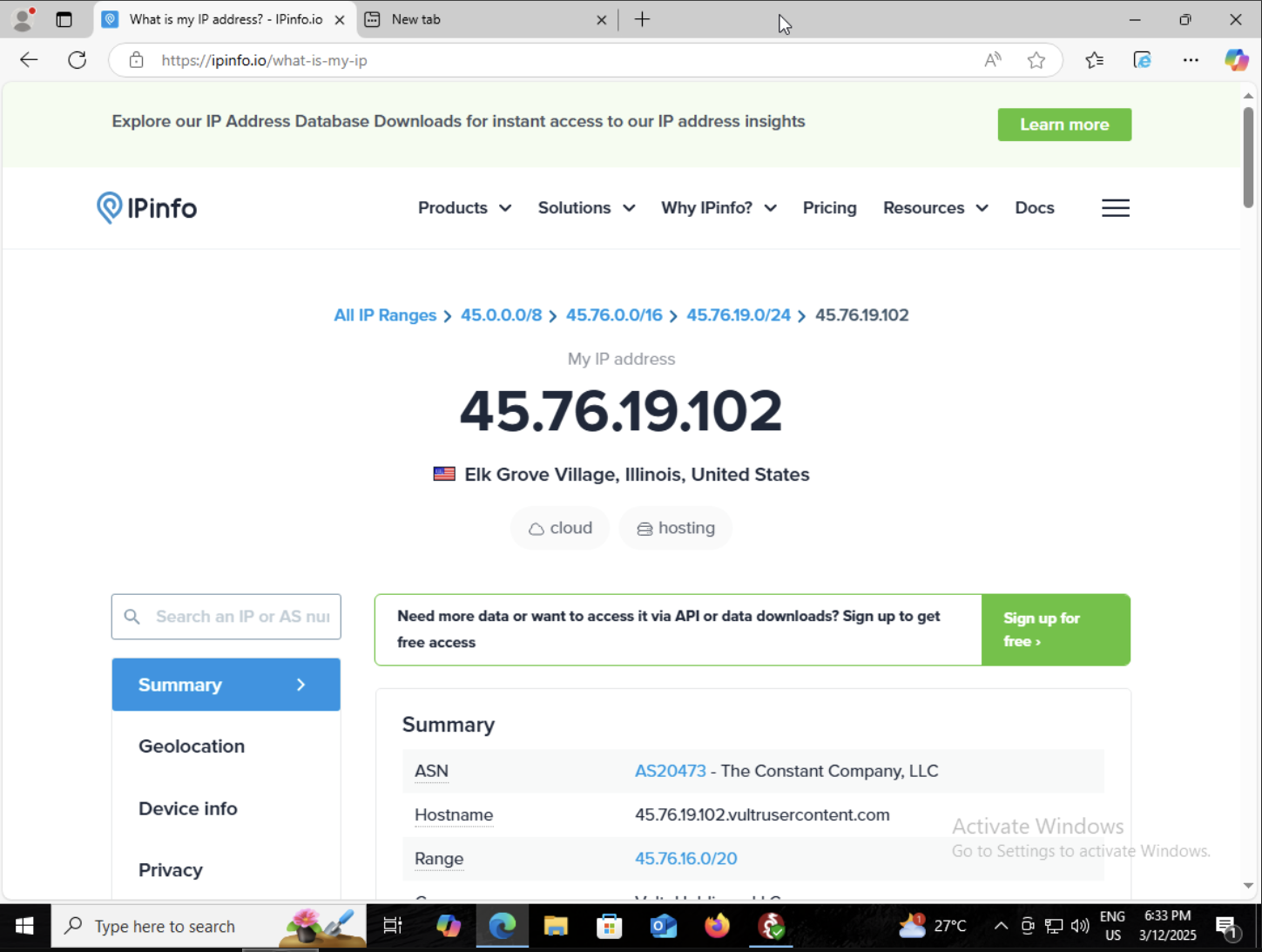Image resolution: width=1262 pixels, height=952 pixels.
Task: Open the 45.0.0.0/8 breadcrumb link
Action: point(501,315)
